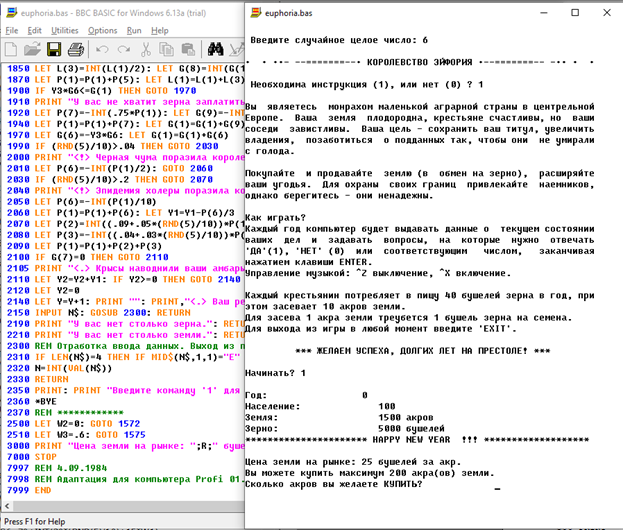Viewport: 624px width, 531px height.
Task: Click the 'Зерно: 5000 бушелей' output line
Action: click(345, 429)
